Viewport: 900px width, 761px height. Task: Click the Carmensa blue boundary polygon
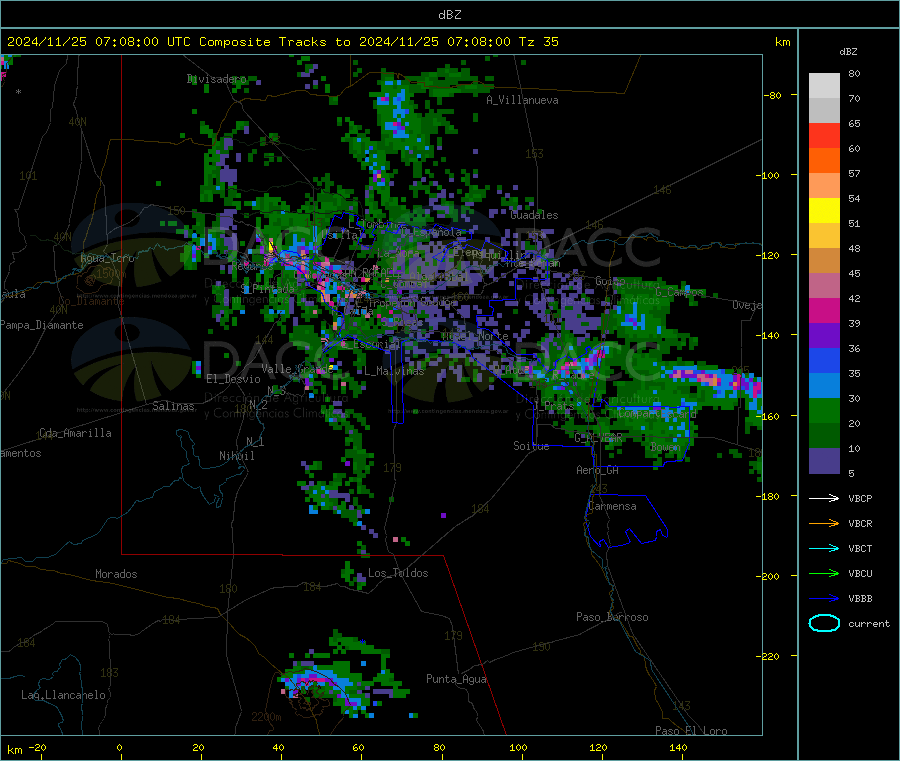626,521
